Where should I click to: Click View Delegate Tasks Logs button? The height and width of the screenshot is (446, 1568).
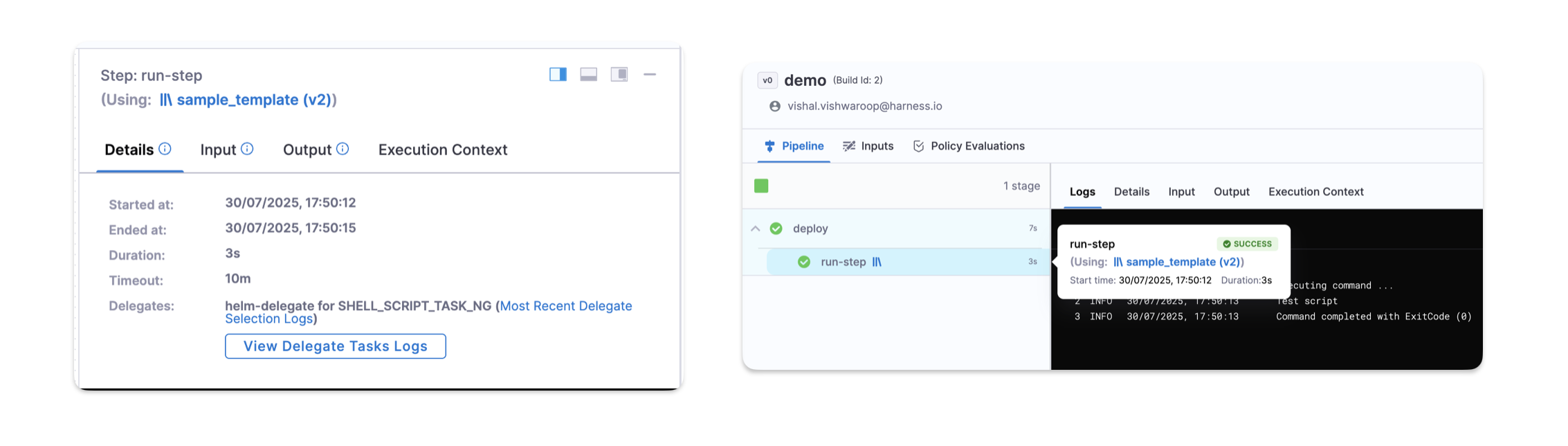(x=335, y=346)
